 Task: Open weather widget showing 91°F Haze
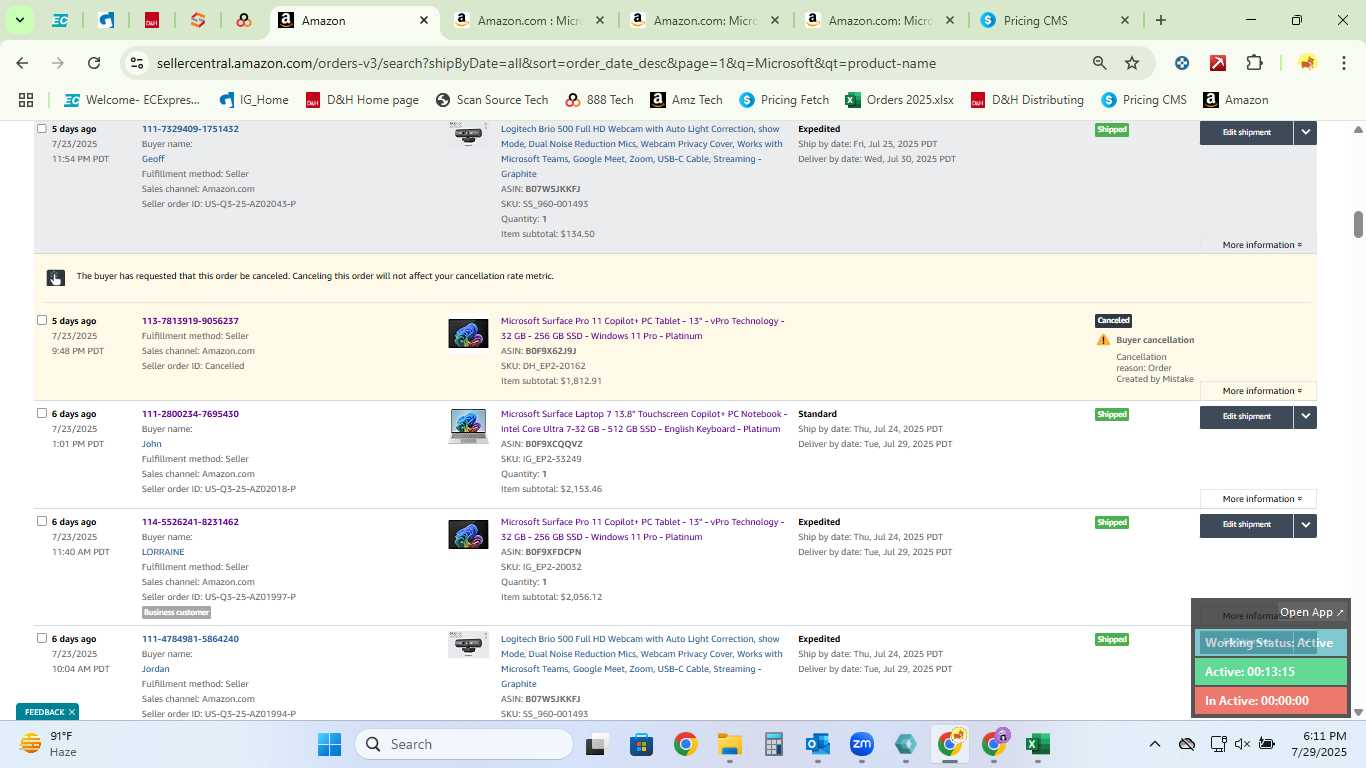[50, 744]
